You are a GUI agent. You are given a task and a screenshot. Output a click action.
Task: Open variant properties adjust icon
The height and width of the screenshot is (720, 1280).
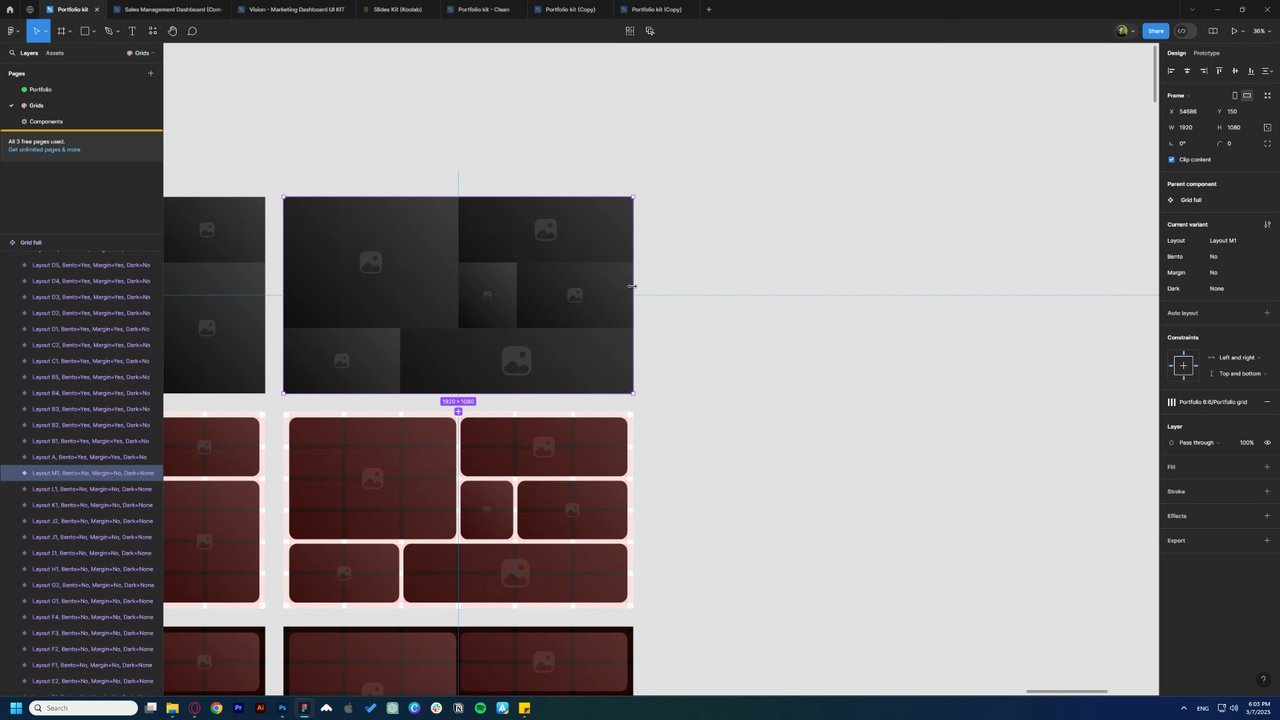(x=1267, y=224)
